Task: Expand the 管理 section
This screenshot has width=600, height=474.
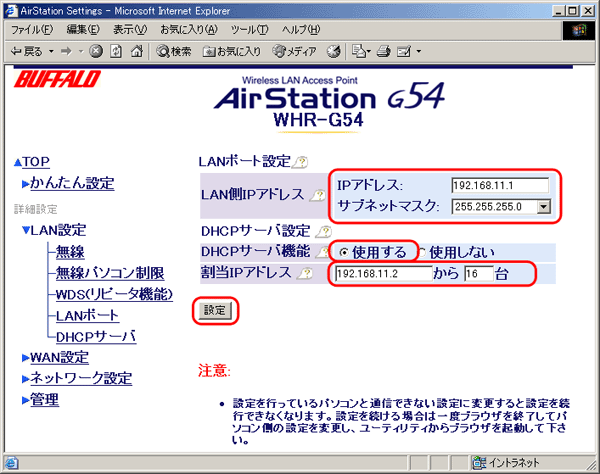Action: tap(26, 401)
